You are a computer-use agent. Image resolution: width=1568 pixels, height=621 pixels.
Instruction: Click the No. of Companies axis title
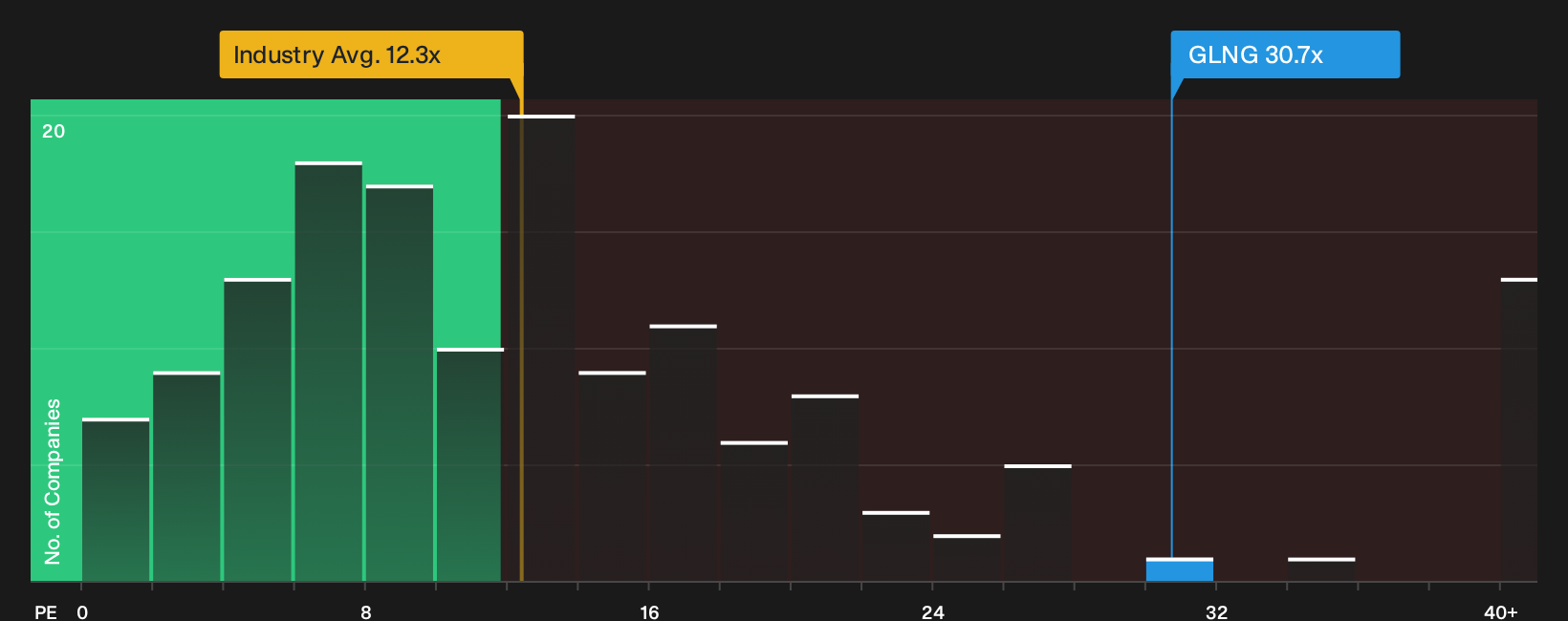pos(53,481)
